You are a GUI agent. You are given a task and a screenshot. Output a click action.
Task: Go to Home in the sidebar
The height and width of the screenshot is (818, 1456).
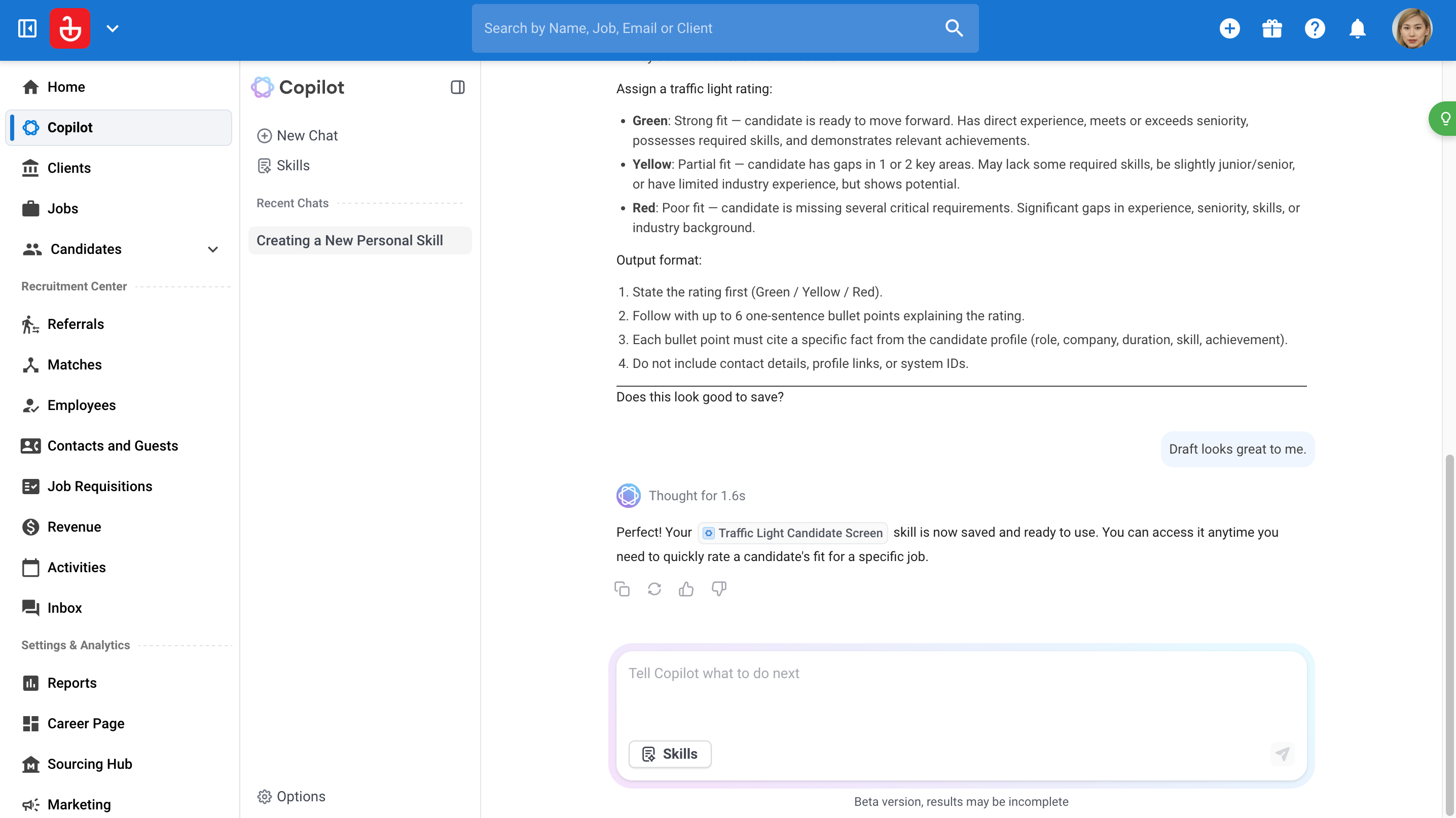click(119, 87)
